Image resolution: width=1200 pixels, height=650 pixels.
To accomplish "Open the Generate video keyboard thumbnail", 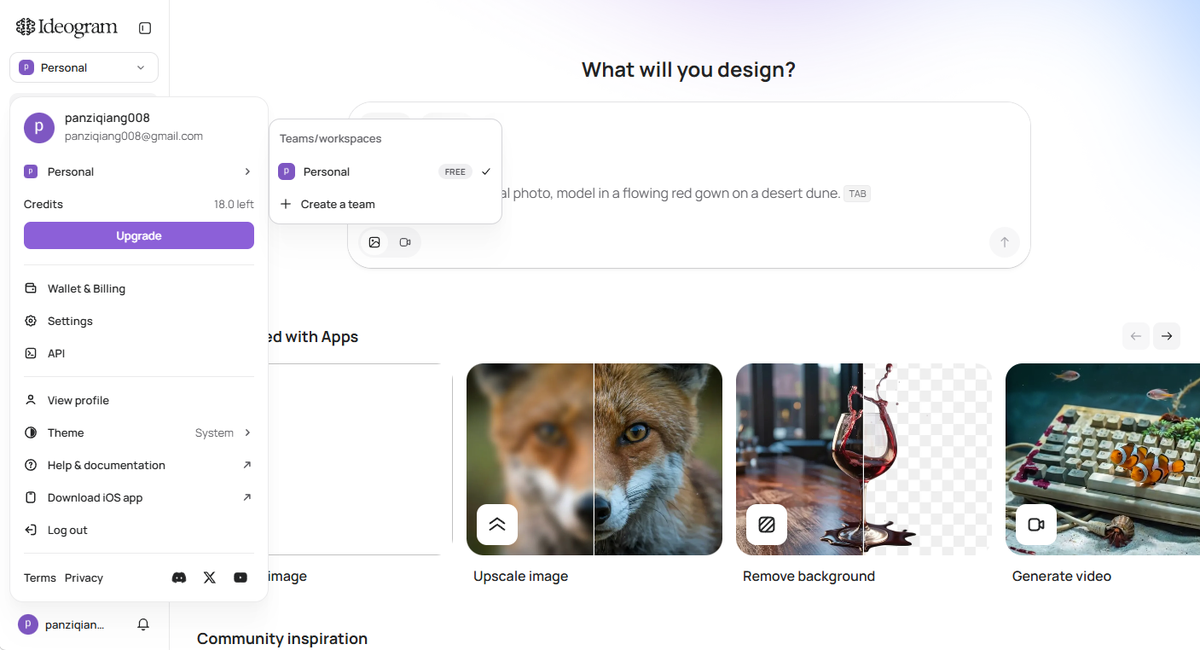I will tap(1102, 459).
